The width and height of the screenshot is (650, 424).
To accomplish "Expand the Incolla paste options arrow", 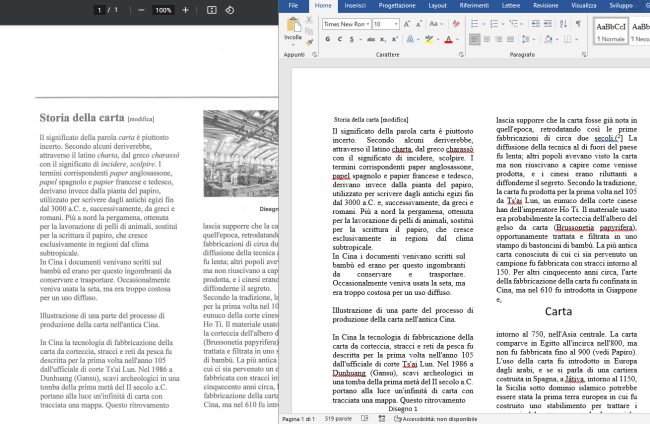I will [293, 44].
